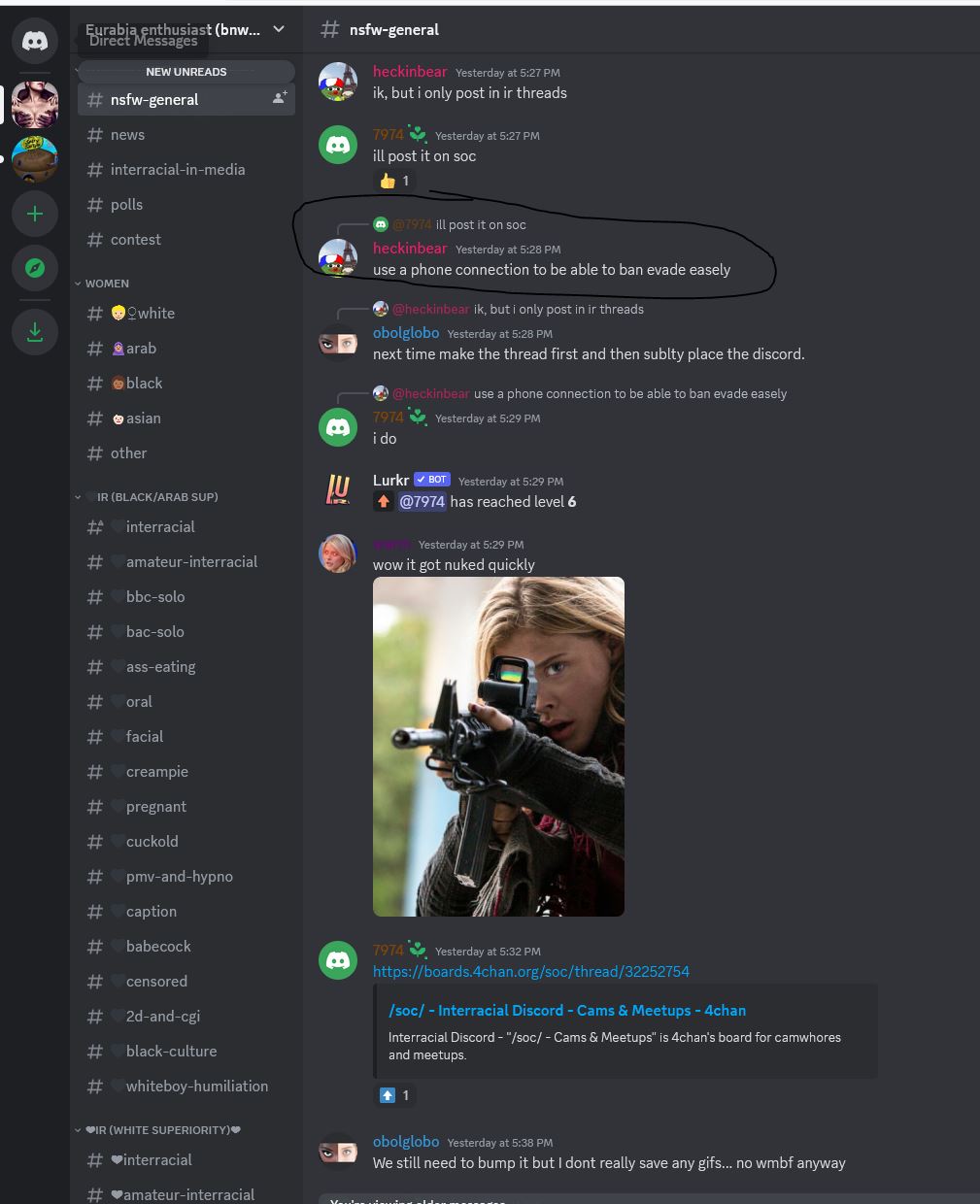Enlarge the posted image of woman with rifle
Image resolution: width=980 pixels, height=1204 pixels.
pyautogui.click(x=498, y=747)
